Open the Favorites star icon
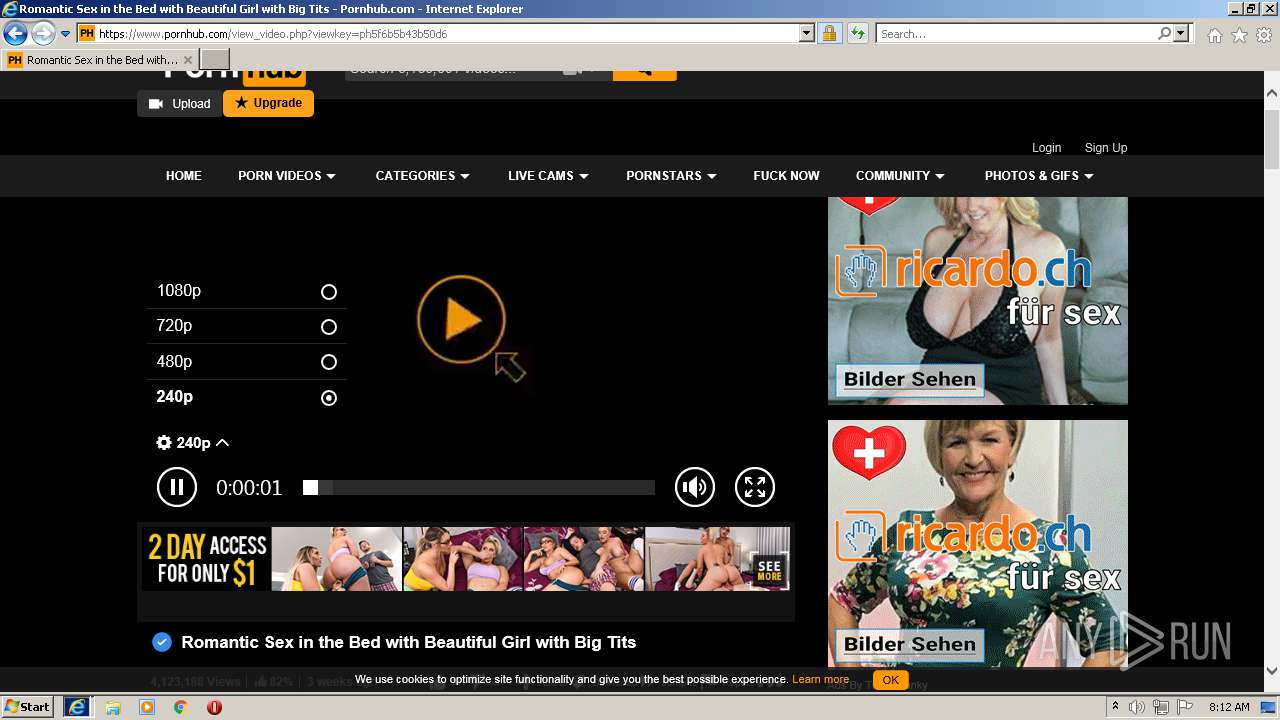1280x720 pixels. [1239, 35]
